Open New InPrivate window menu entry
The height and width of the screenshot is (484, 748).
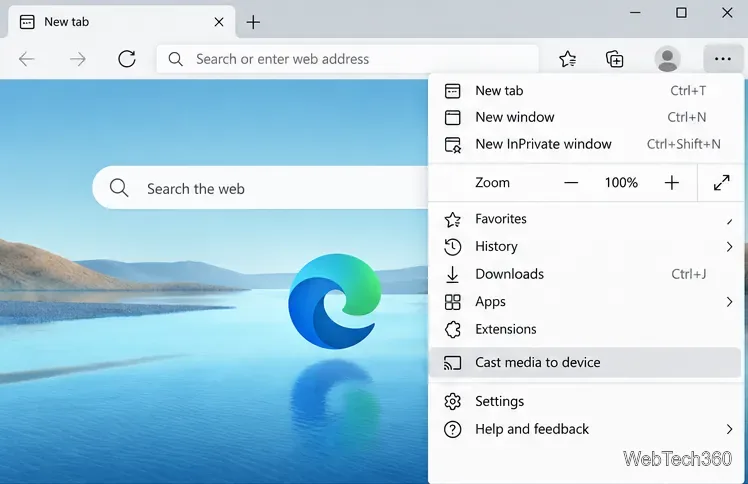tap(586, 144)
